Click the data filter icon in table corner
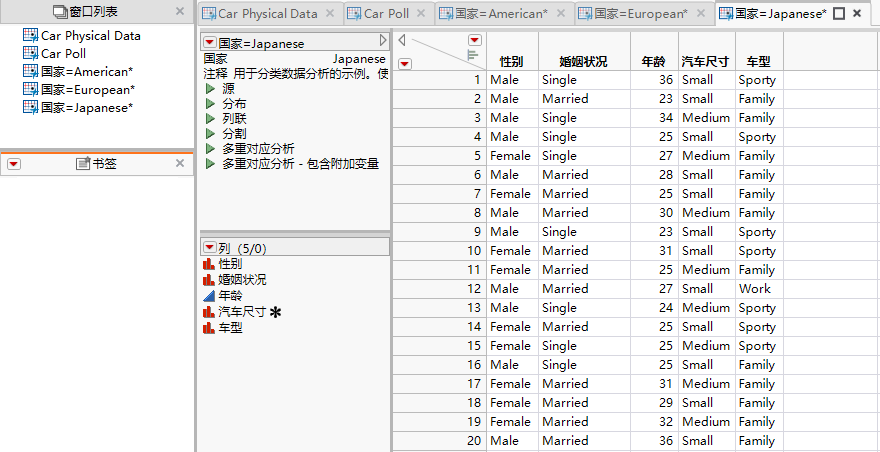Viewport: 880px width, 452px height. tap(472, 54)
